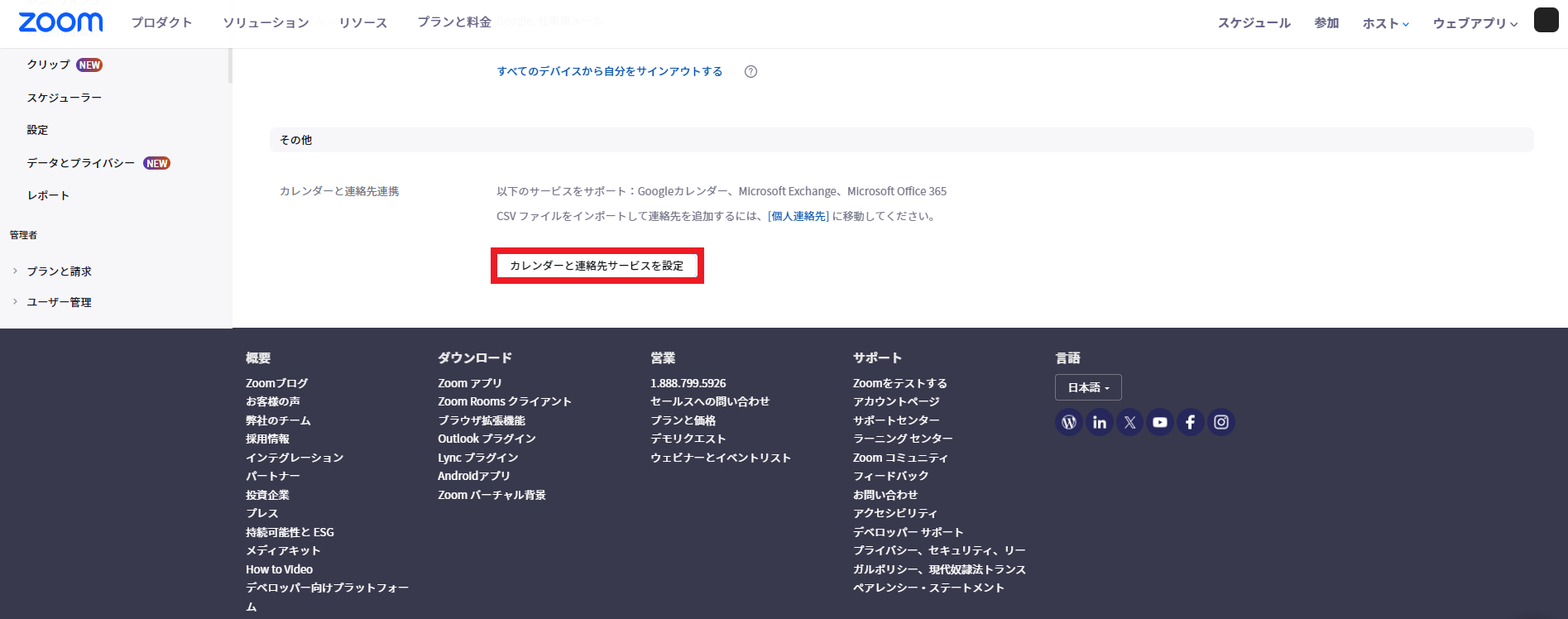Select 設定 in the left sidebar
This screenshot has height=619, width=1568.
pos(37,130)
